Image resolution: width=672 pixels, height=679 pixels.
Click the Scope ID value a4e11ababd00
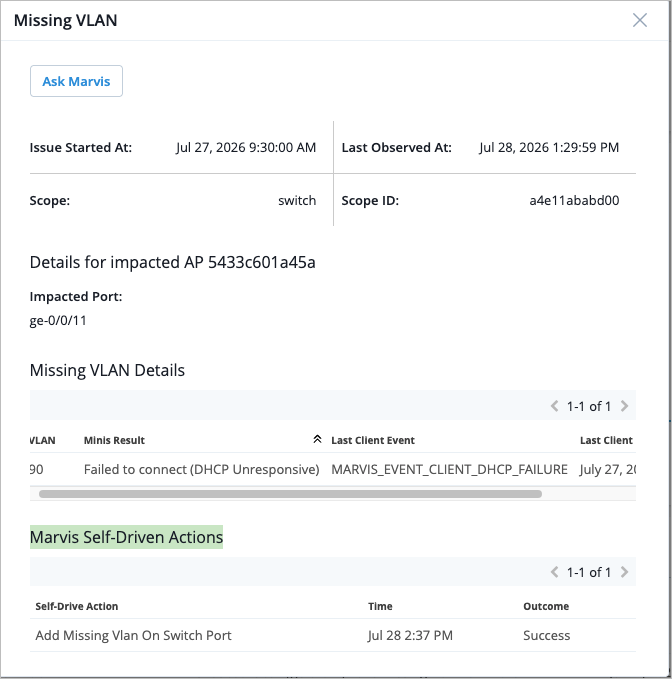pyautogui.click(x=574, y=200)
